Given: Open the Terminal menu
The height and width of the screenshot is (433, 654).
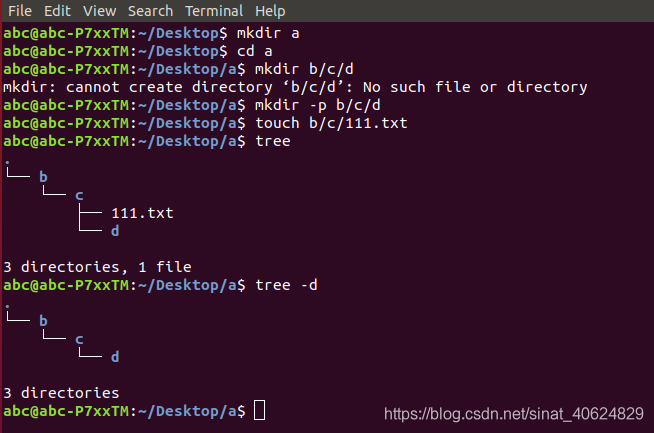Looking at the screenshot, I should pyautogui.click(x=214, y=11).
